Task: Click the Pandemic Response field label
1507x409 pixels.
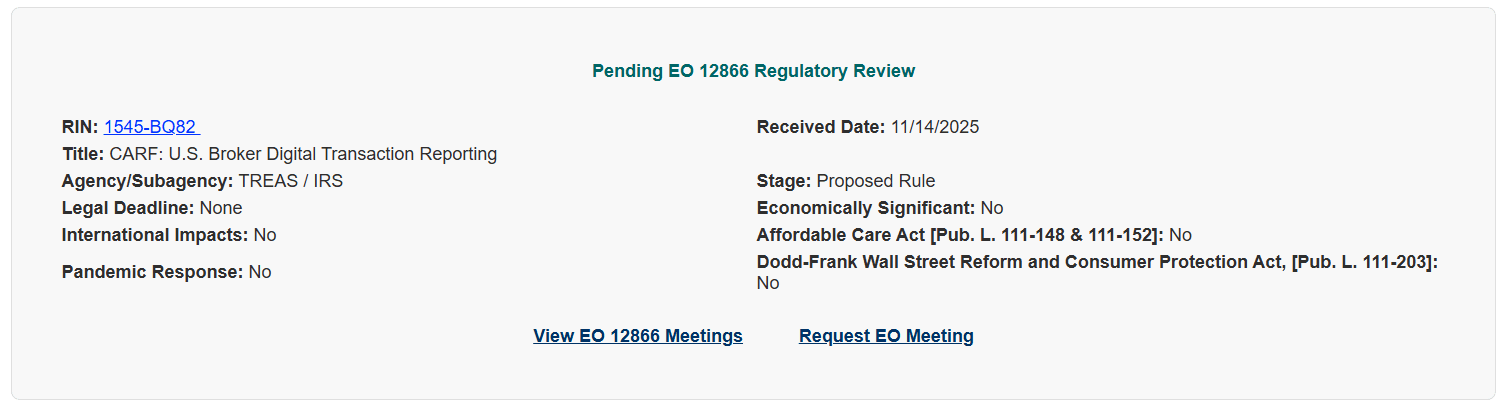Action: [152, 272]
